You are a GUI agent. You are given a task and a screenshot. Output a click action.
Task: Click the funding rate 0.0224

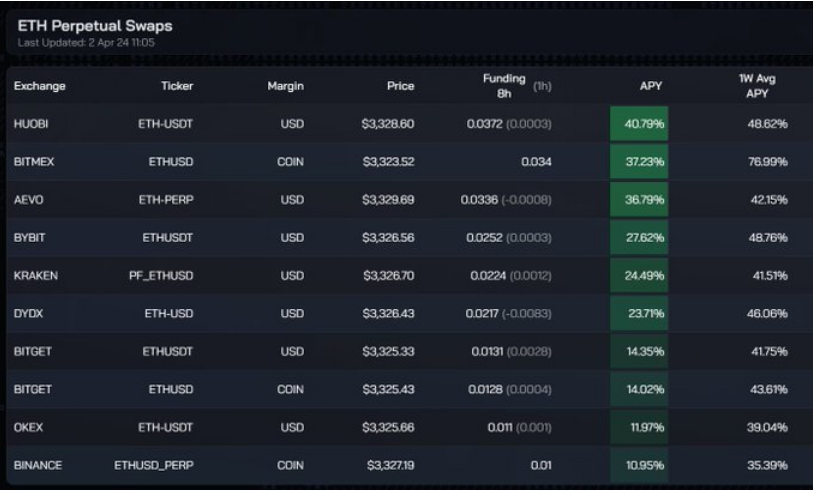tap(488, 275)
